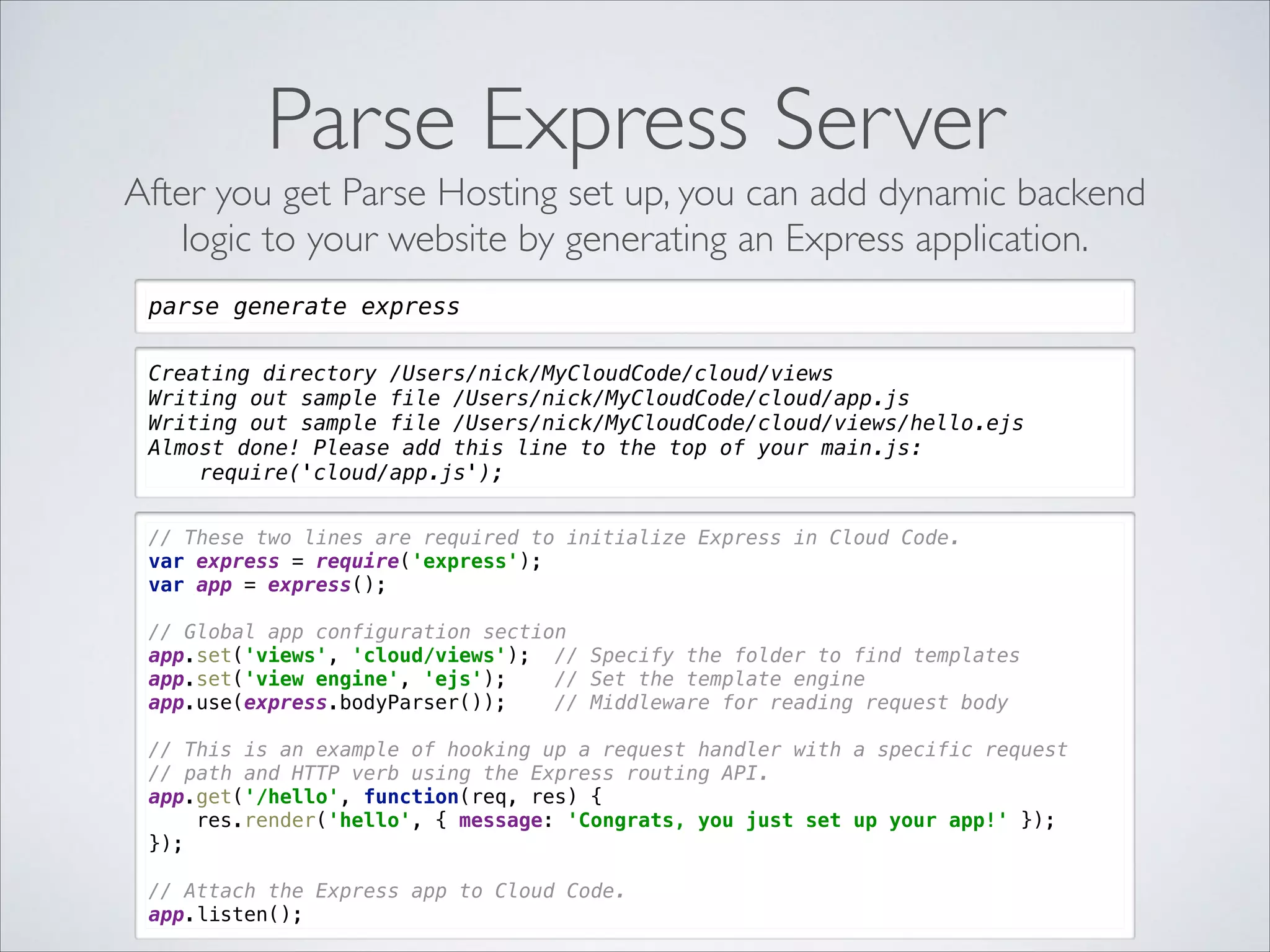Click the 'parse generate express' command line
1270x952 pixels.
pyautogui.click(x=304, y=307)
